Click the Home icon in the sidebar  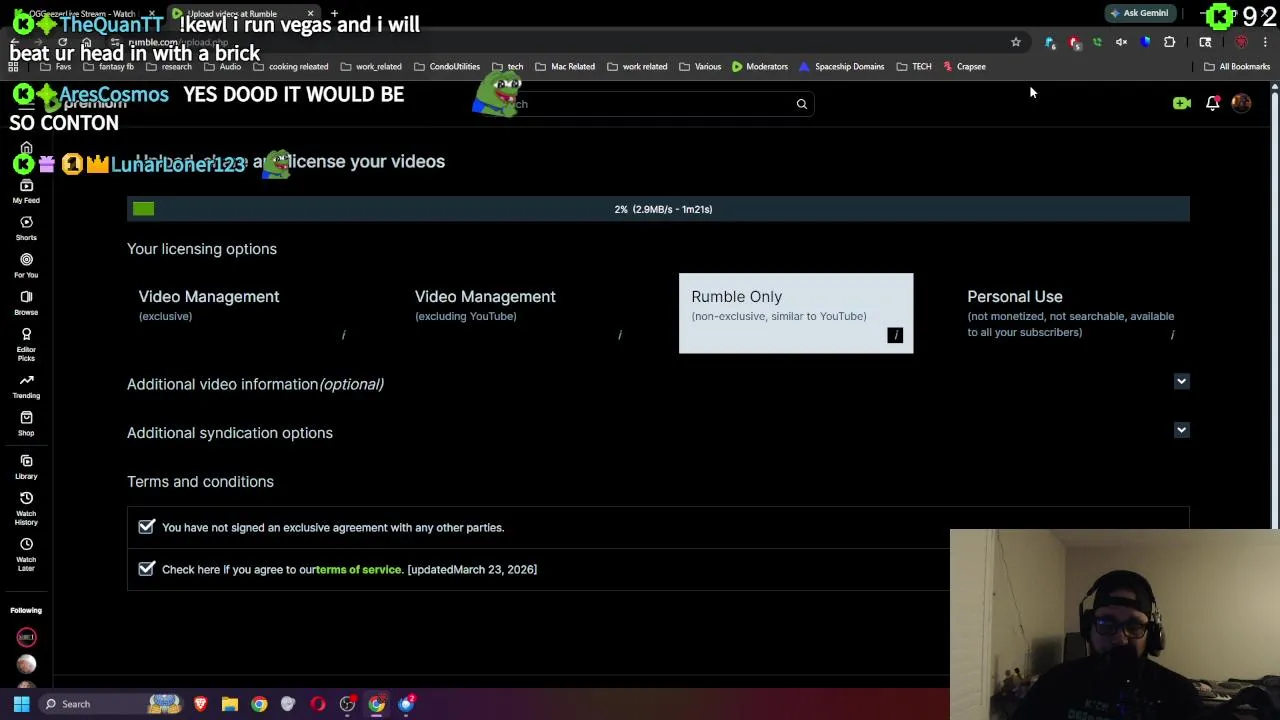click(26, 148)
